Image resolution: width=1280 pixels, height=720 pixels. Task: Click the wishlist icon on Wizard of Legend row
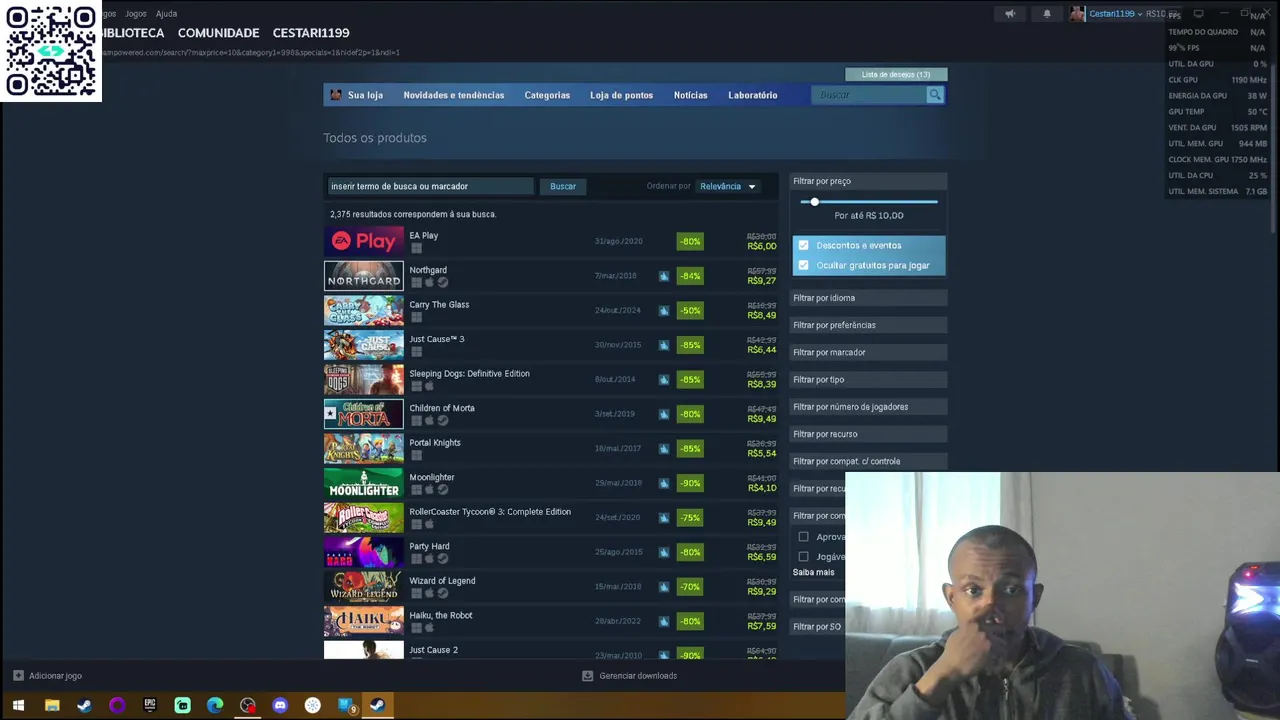[664, 587]
